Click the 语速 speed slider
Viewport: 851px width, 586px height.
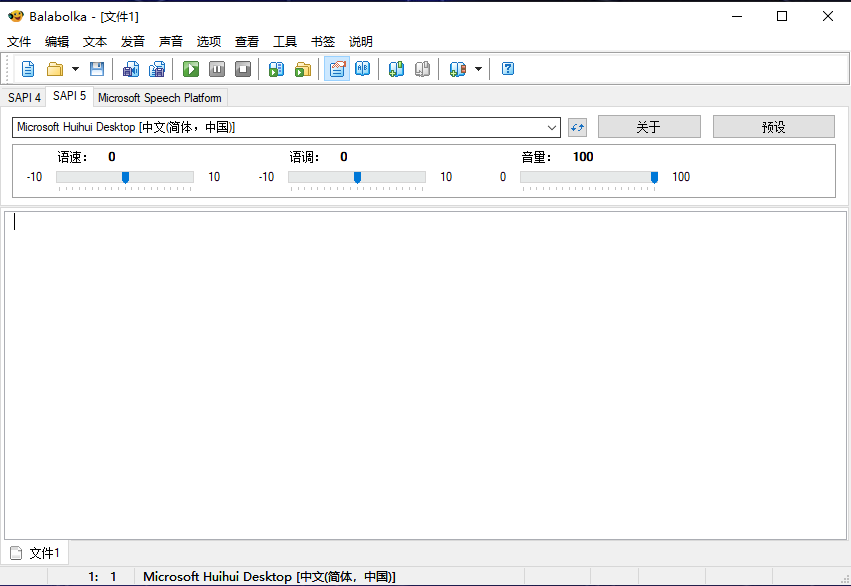(125, 177)
